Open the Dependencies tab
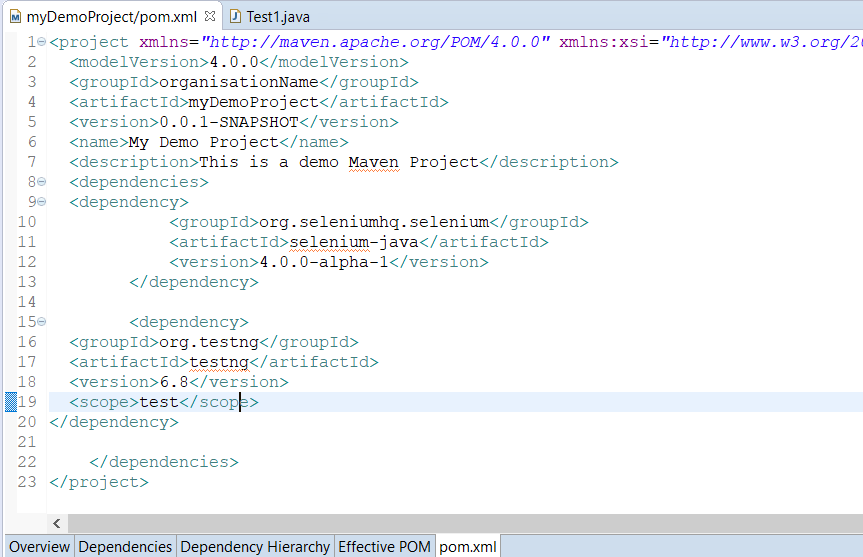 [x=125, y=547]
